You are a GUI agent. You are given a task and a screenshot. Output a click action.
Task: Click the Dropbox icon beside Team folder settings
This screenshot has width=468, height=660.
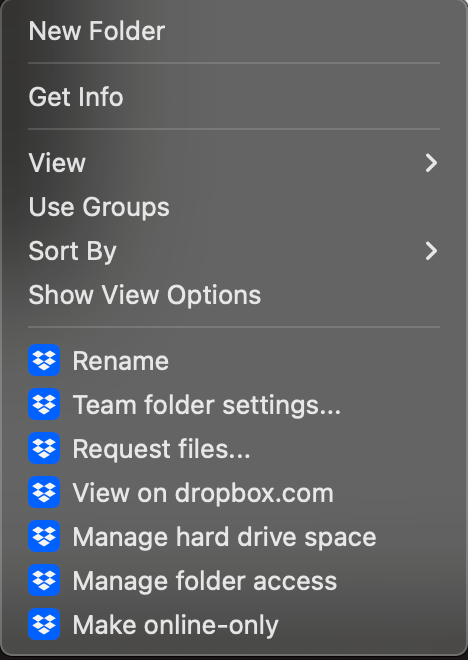[44, 404]
